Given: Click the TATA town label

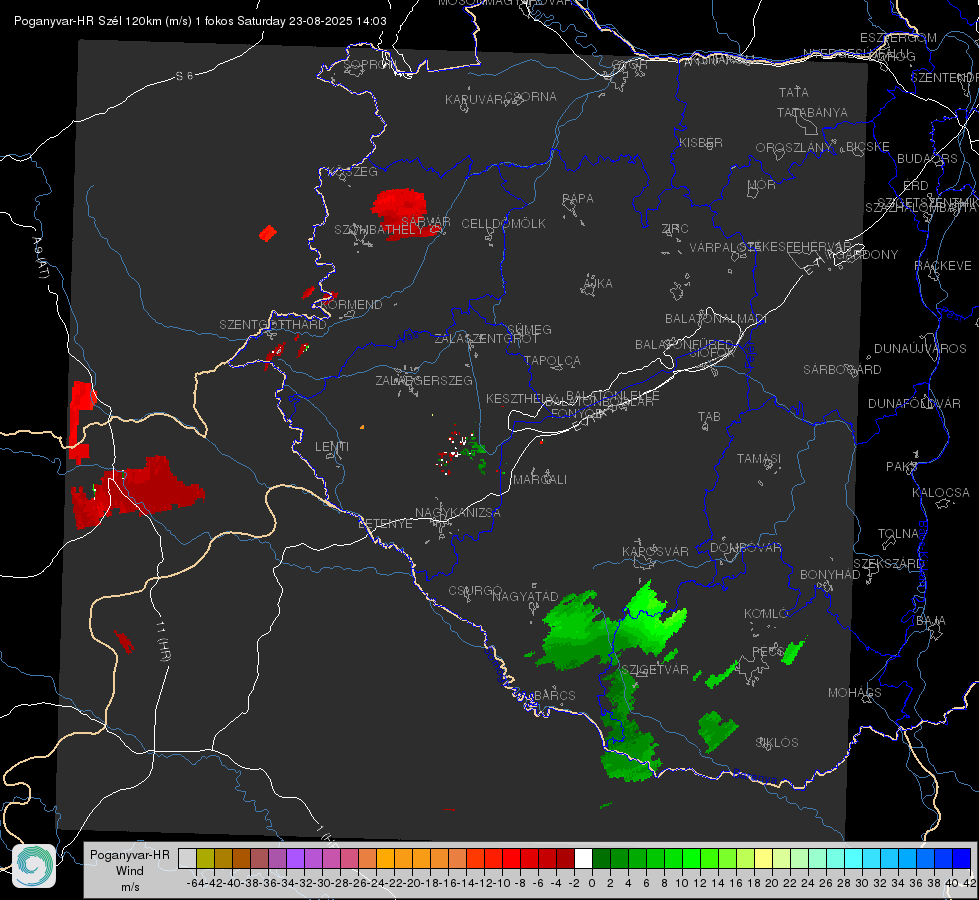Looking at the screenshot, I should tap(794, 92).
